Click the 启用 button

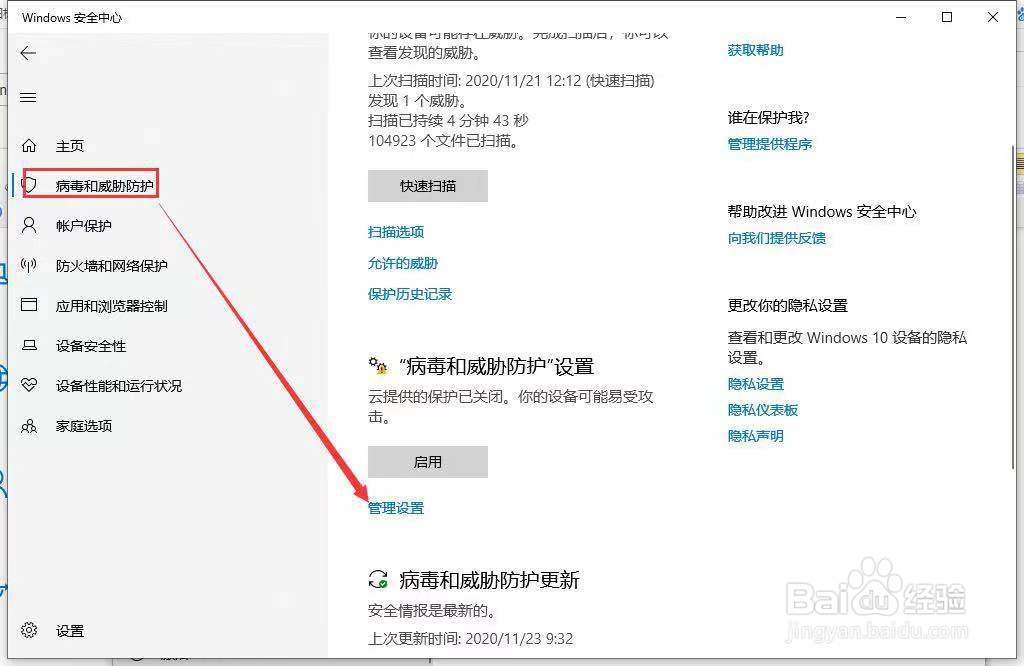(x=428, y=462)
